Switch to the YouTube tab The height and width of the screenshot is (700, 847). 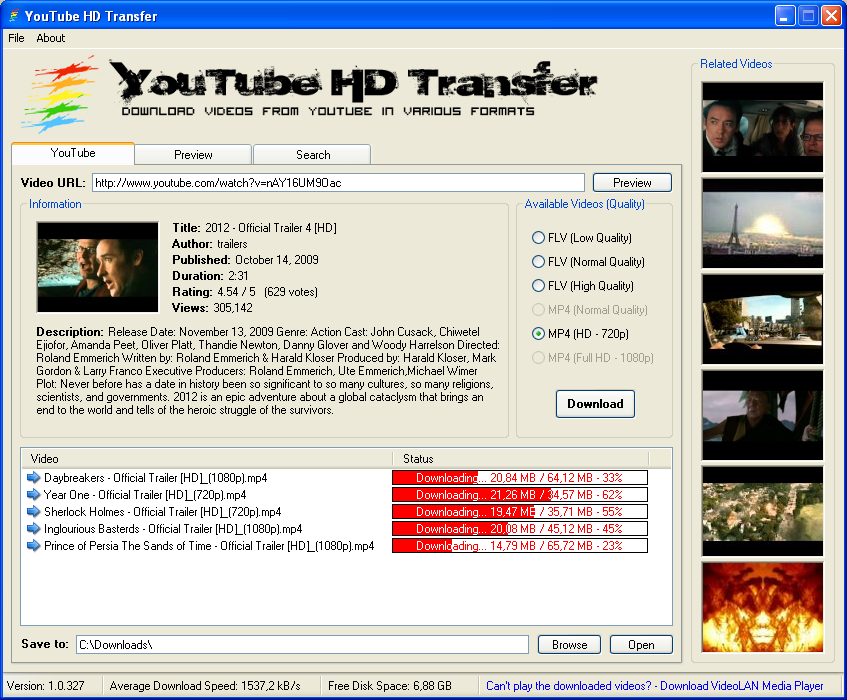pos(73,153)
